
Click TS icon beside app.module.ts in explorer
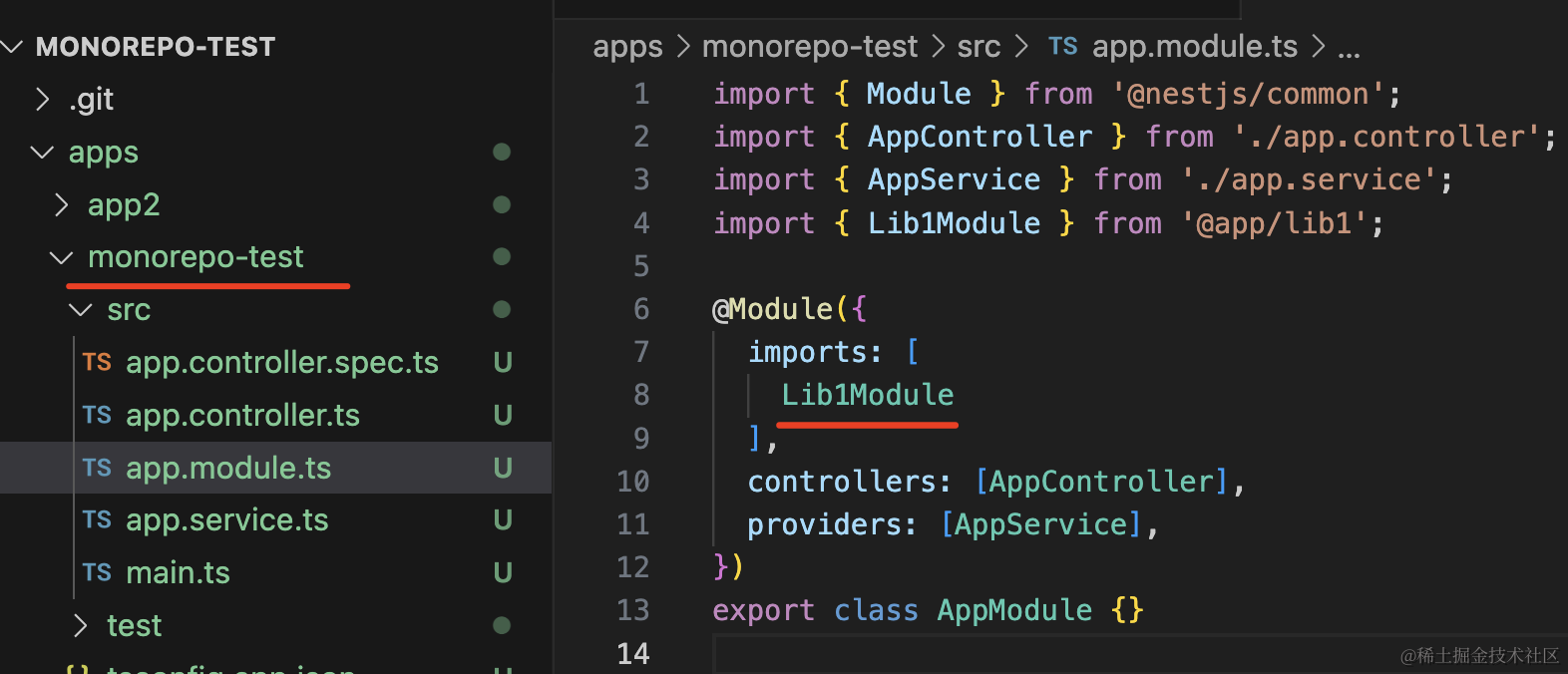pos(97,468)
